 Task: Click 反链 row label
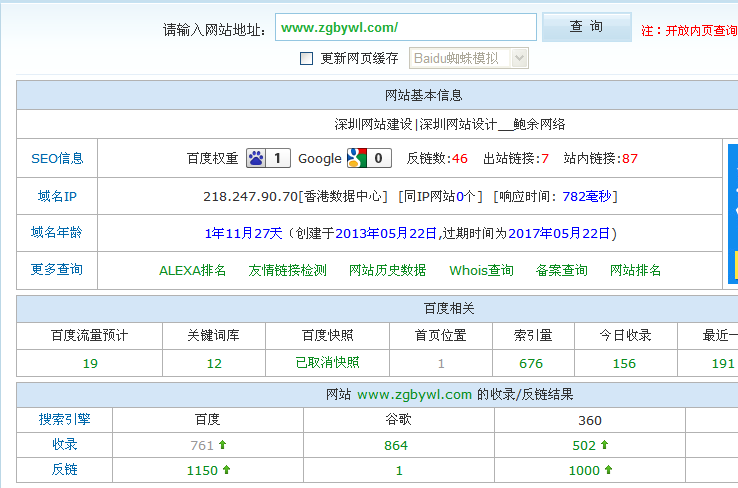point(64,469)
